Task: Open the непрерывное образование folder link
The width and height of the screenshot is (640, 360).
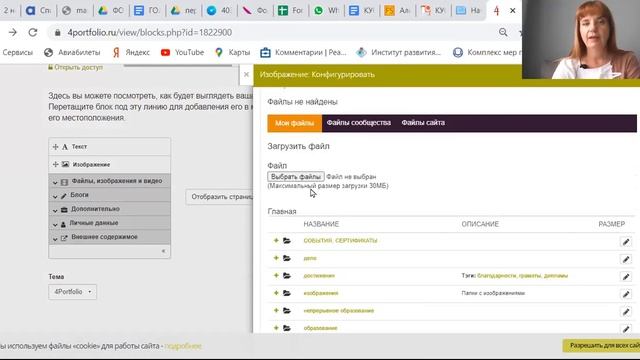Action: [x=338, y=311]
